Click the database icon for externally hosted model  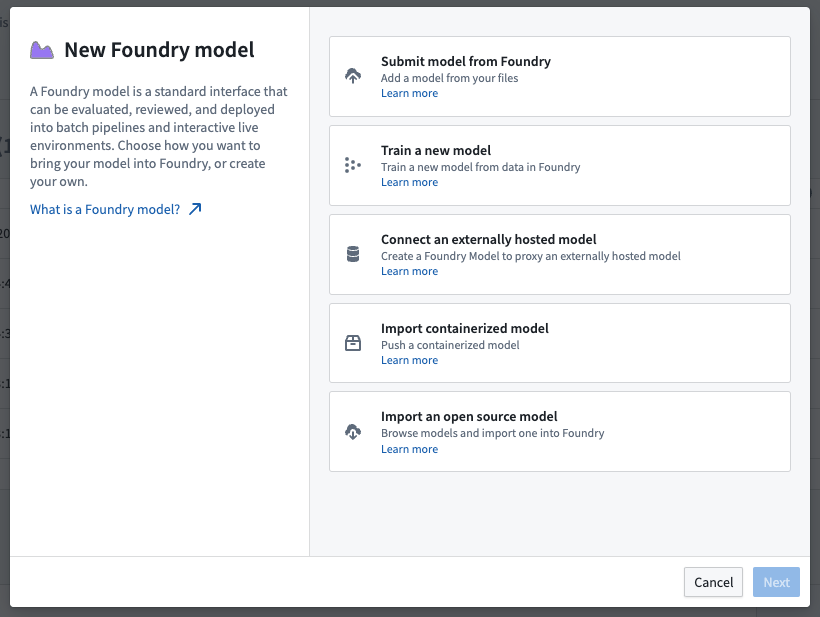pos(353,254)
